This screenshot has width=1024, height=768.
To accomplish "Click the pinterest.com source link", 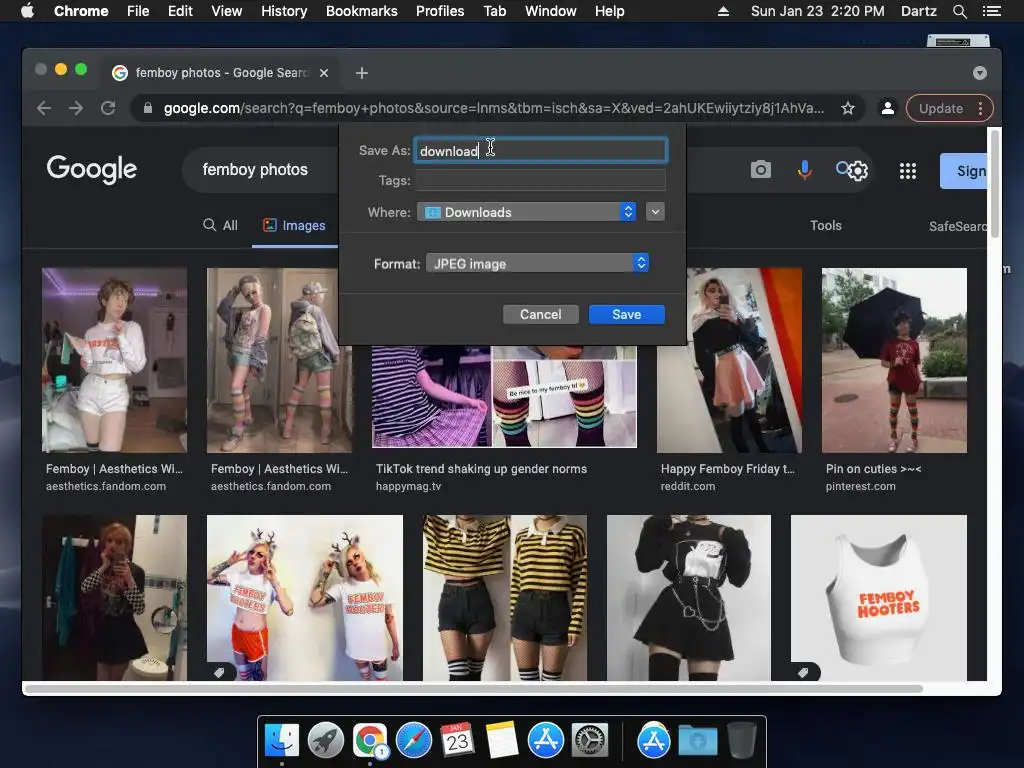I will tap(860, 487).
